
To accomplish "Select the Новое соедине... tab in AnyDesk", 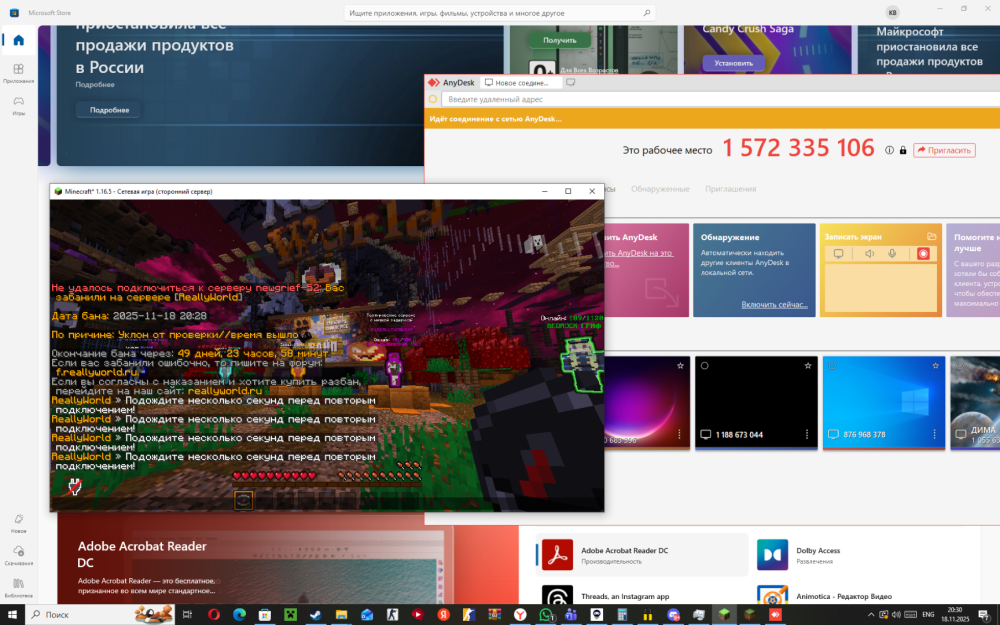I will pos(520,82).
